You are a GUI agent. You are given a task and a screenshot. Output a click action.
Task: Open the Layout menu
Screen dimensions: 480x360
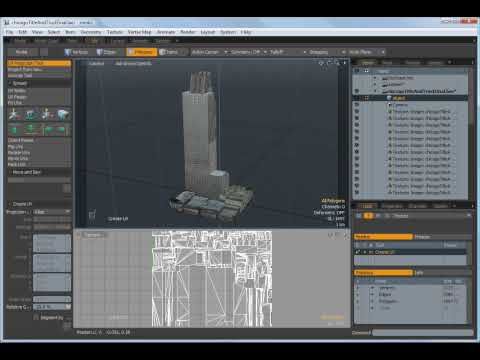(208, 32)
